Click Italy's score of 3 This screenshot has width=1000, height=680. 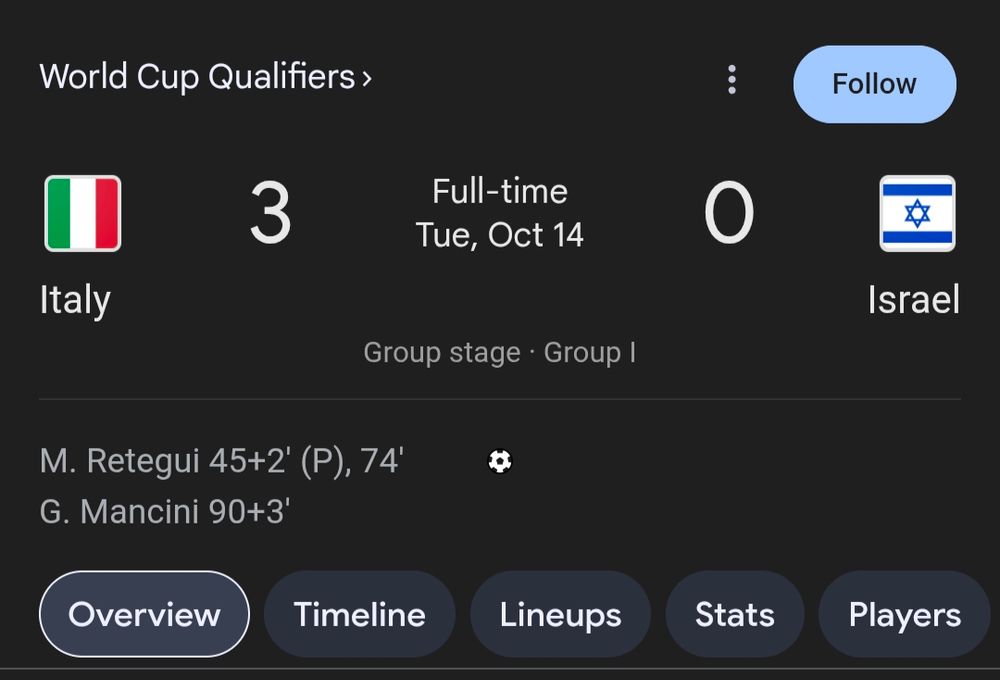pos(270,214)
